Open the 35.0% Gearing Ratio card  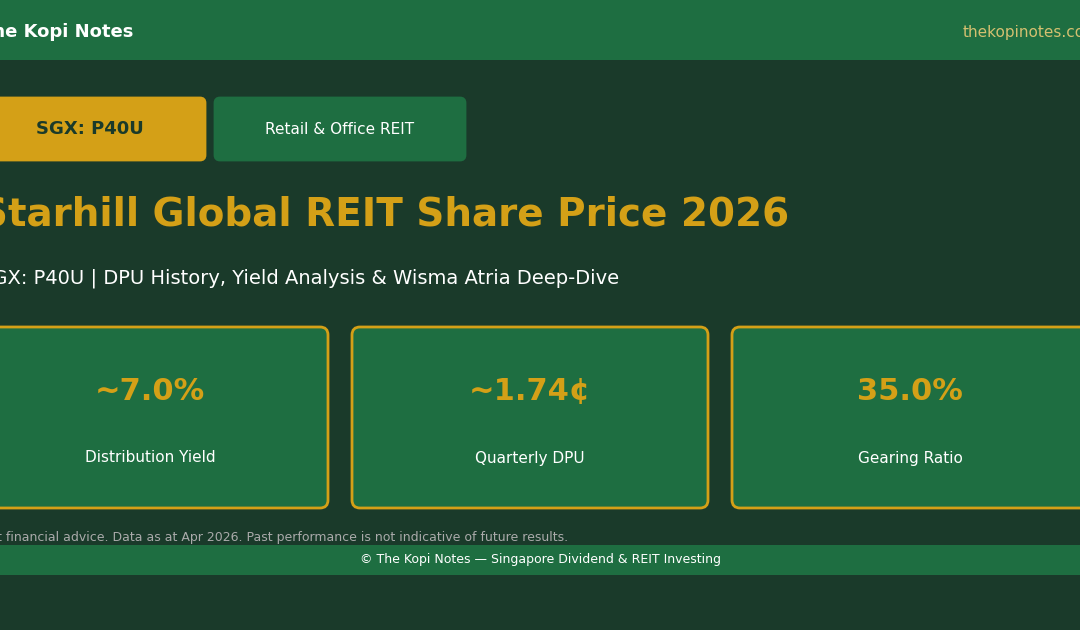tap(906, 417)
